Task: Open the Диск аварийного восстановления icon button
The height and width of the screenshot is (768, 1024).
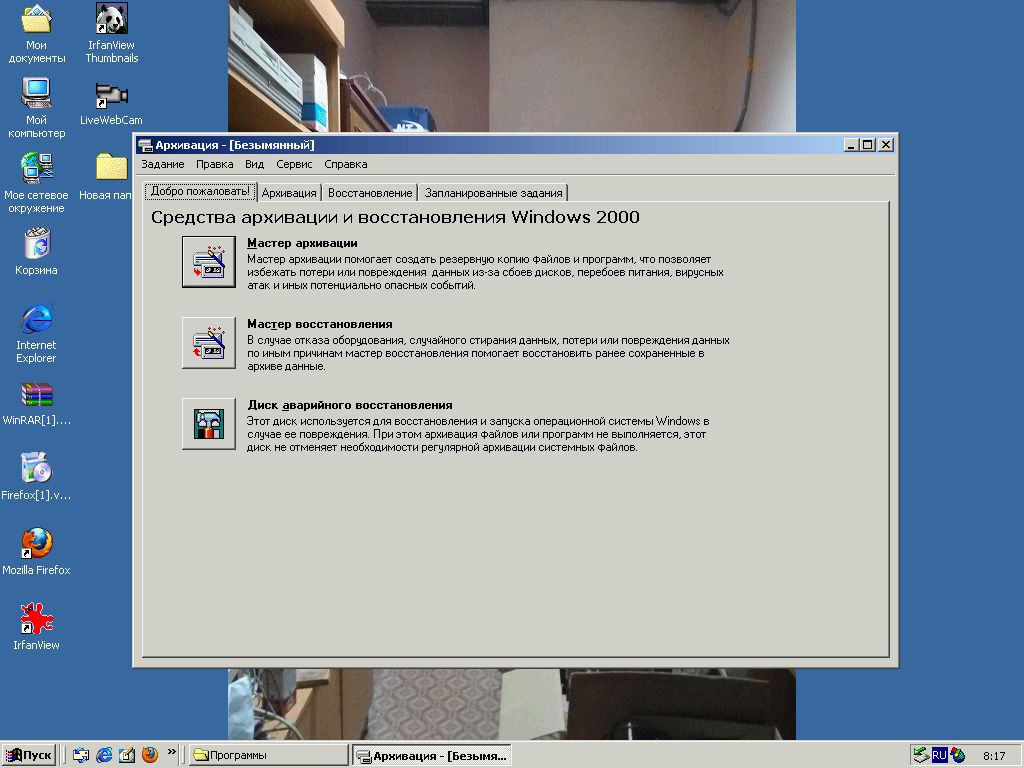Action: (208, 424)
